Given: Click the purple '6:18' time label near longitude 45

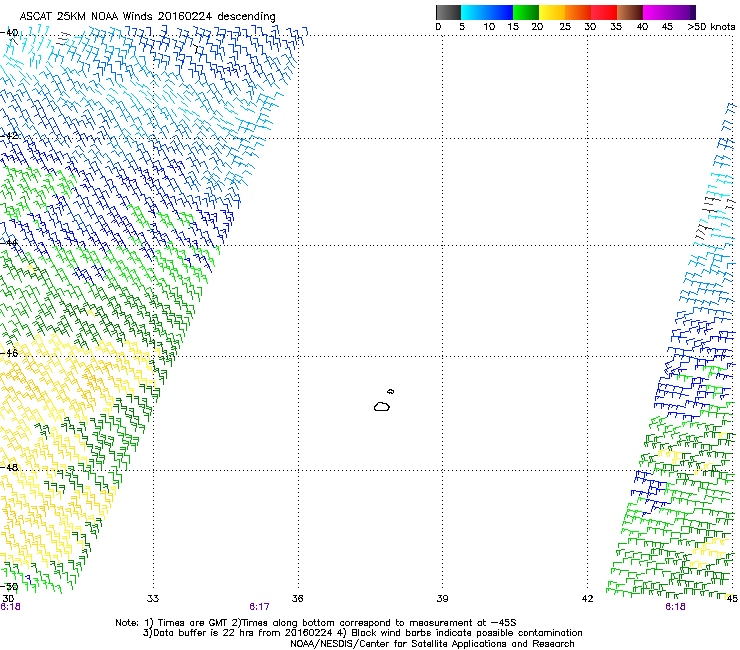Looking at the screenshot, I should 675,607.
